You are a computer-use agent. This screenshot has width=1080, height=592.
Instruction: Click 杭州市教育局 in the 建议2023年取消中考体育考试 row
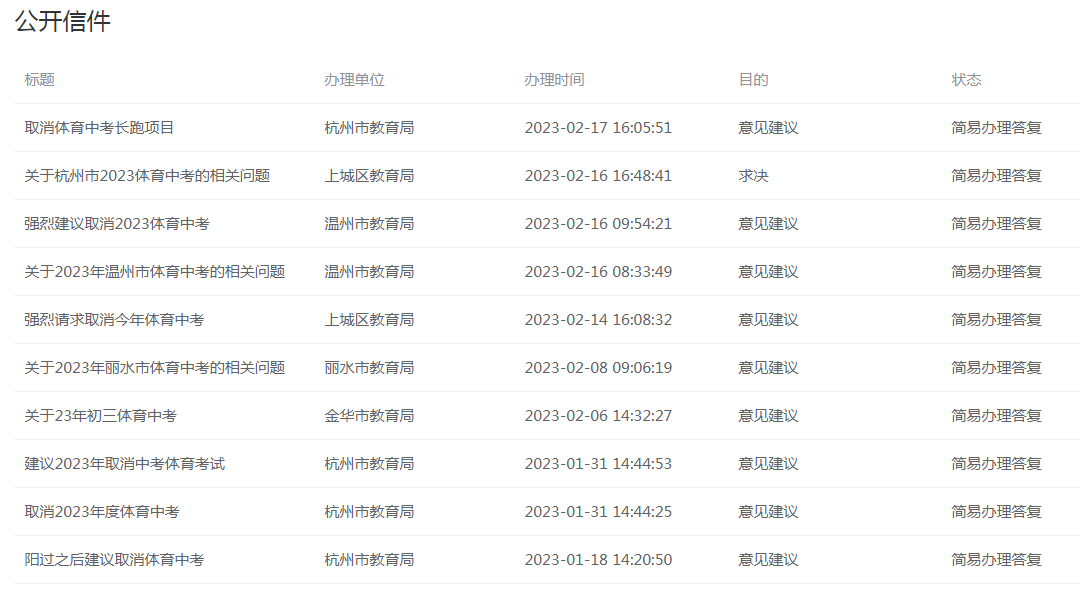(369, 464)
